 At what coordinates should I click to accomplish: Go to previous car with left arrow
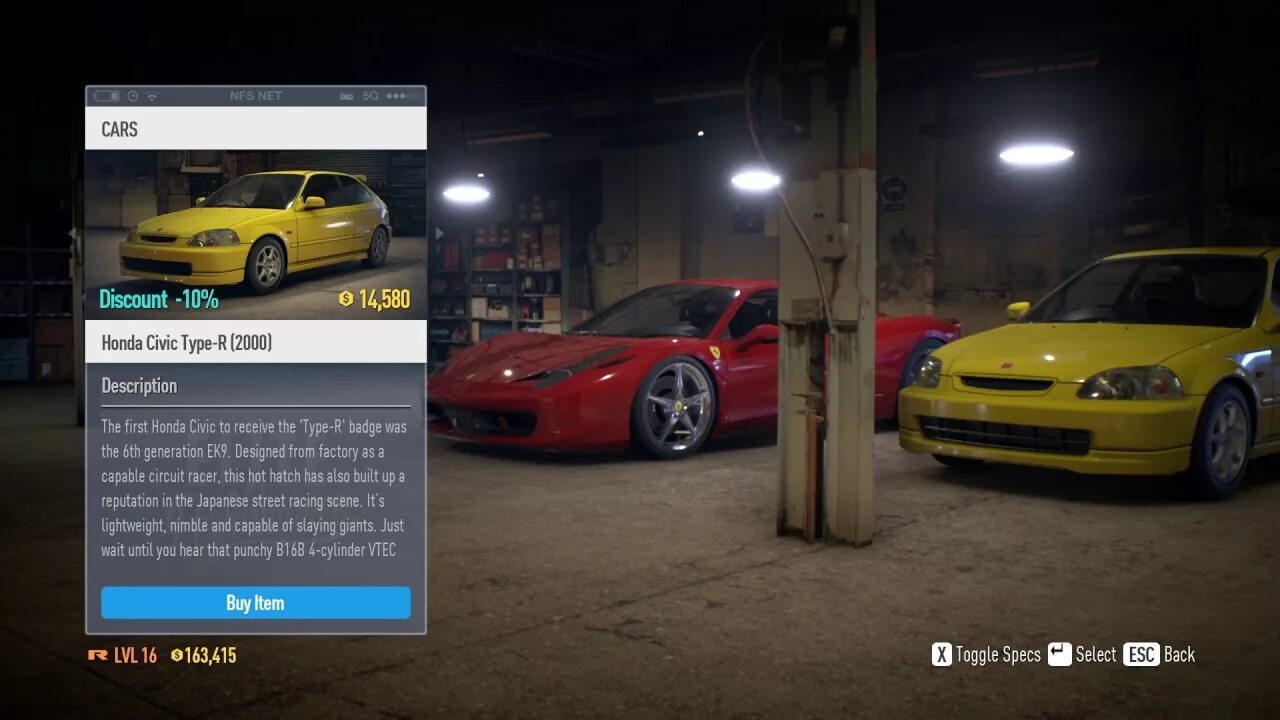[72, 234]
